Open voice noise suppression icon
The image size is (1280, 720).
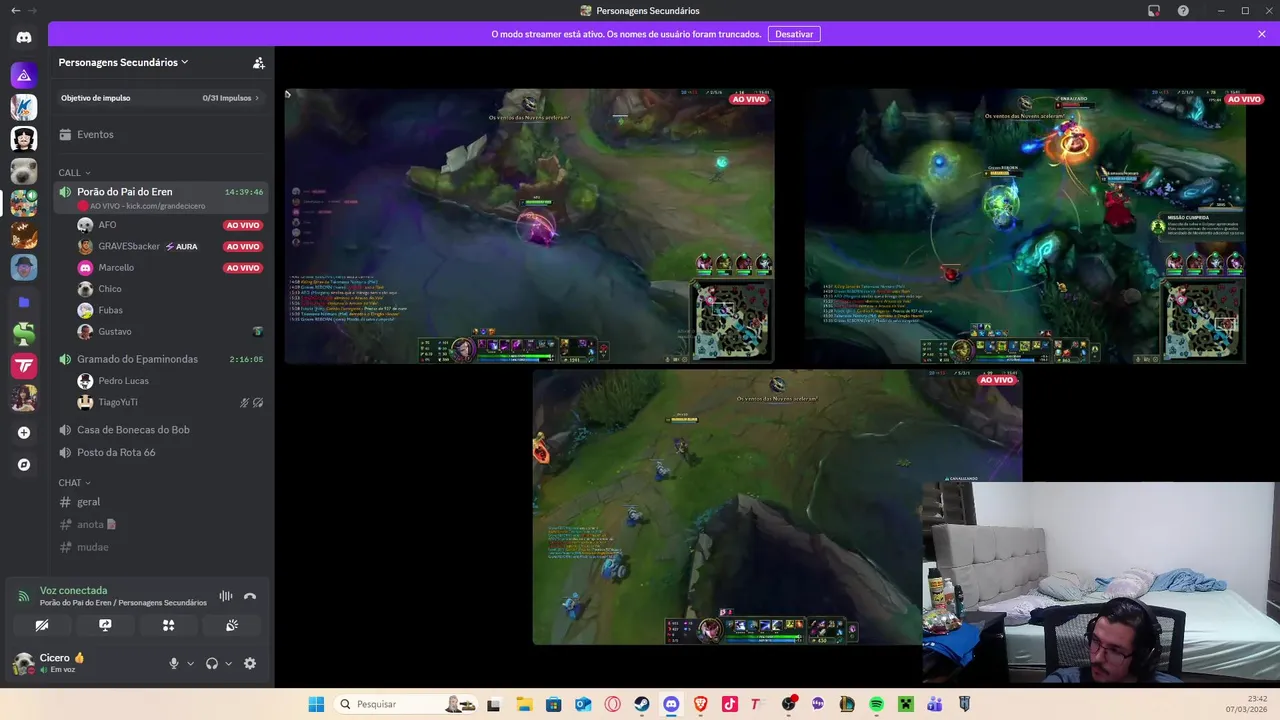click(226, 596)
